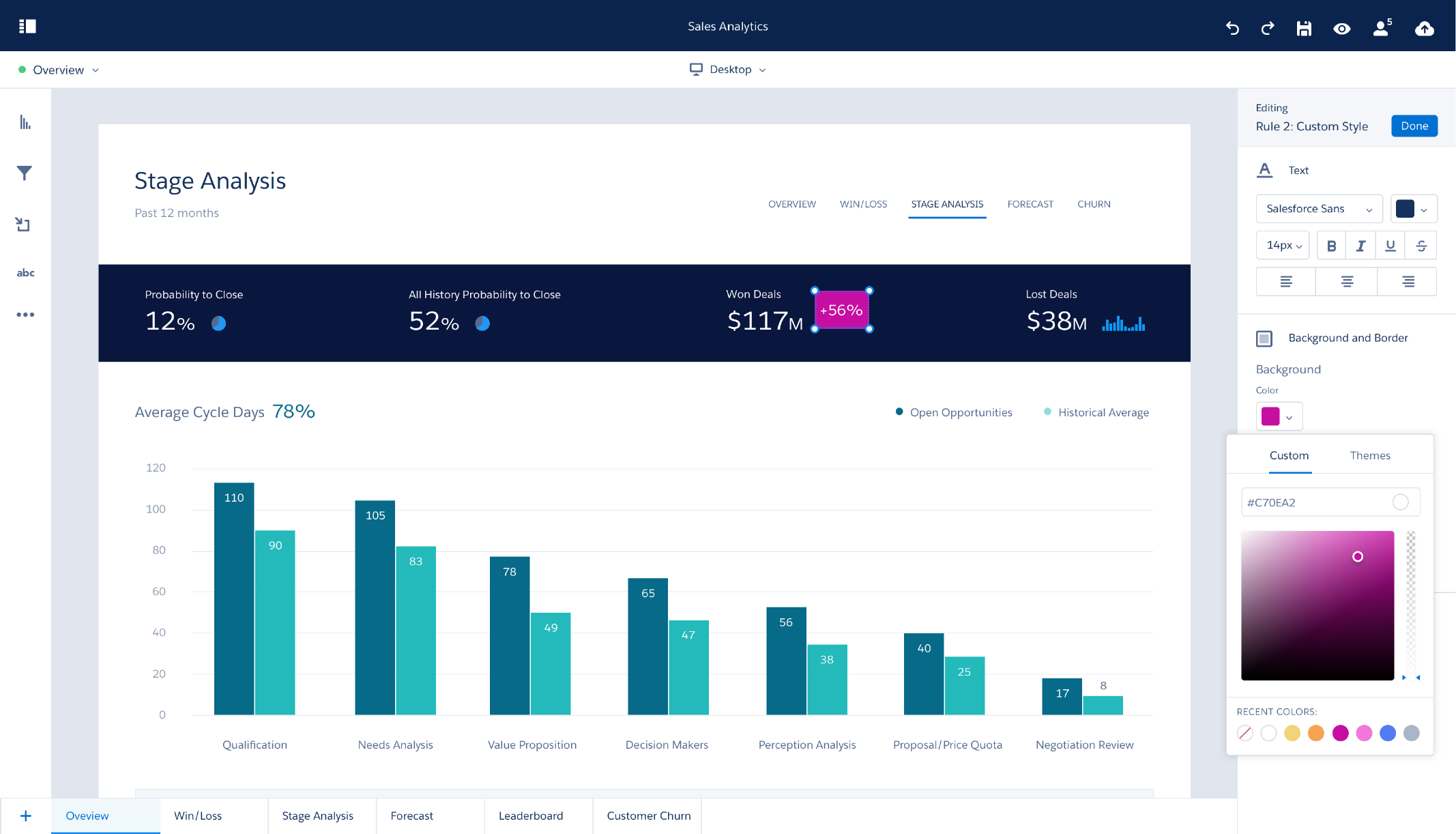Select the magenta recent color swatch
1456x834 pixels.
[x=1340, y=733]
